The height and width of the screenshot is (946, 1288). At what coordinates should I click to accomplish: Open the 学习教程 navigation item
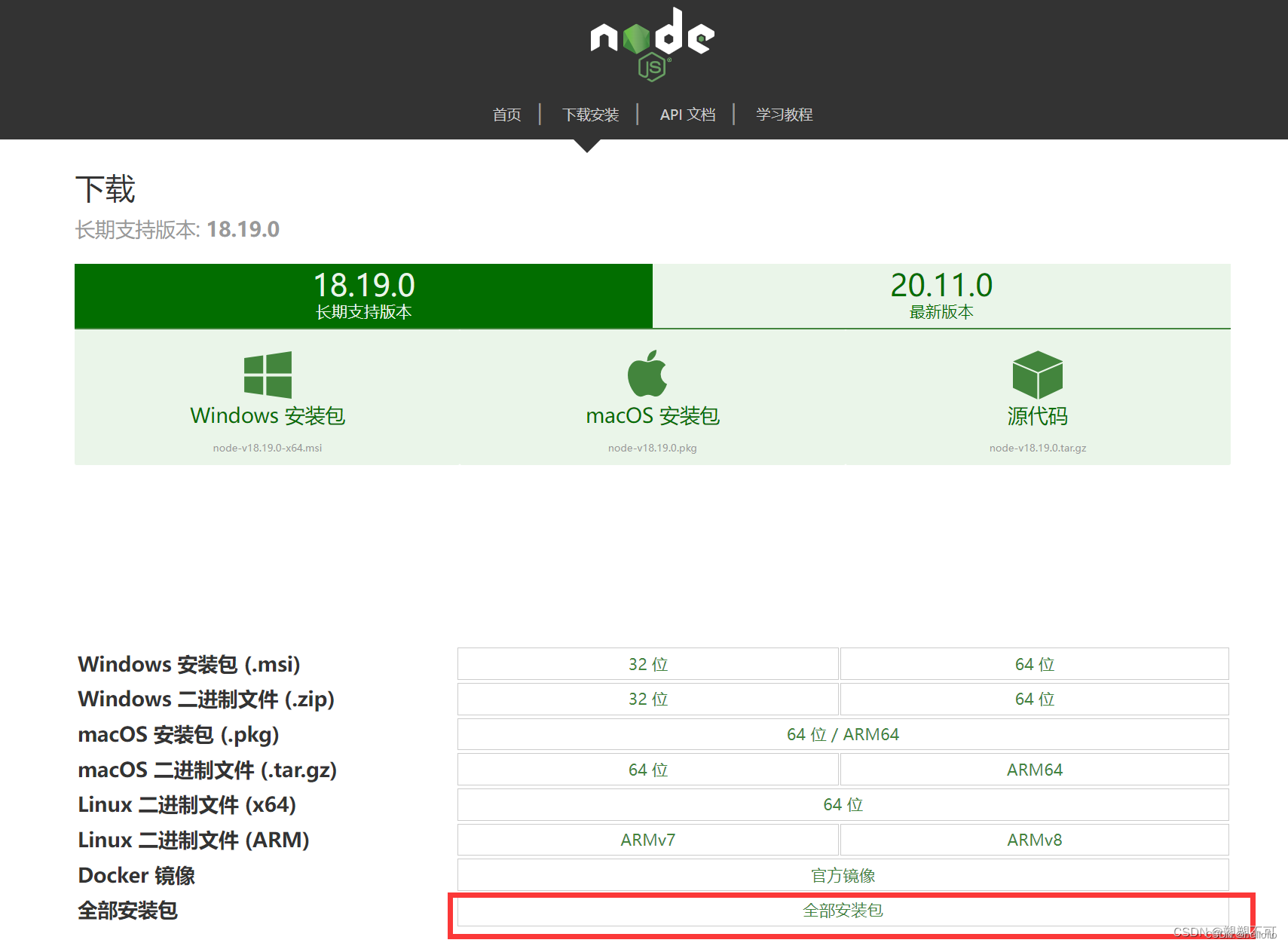pos(784,115)
